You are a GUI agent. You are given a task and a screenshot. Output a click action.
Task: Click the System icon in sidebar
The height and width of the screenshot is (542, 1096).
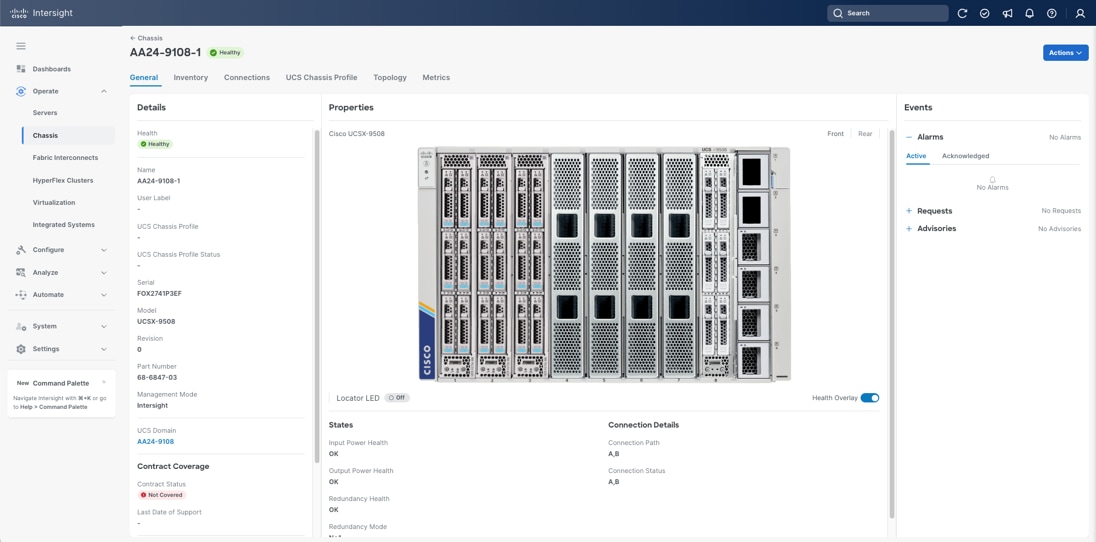coord(21,326)
